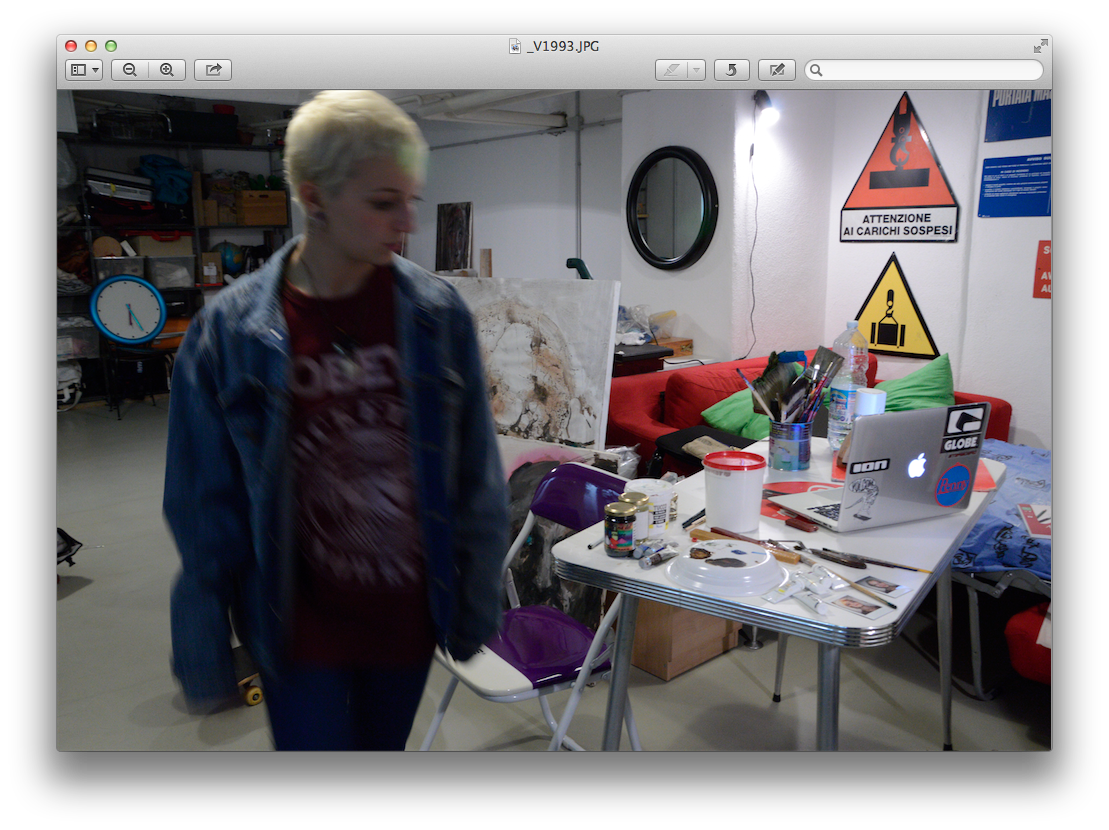
Task: Click the search magnifying glass icon
Action: (x=817, y=70)
